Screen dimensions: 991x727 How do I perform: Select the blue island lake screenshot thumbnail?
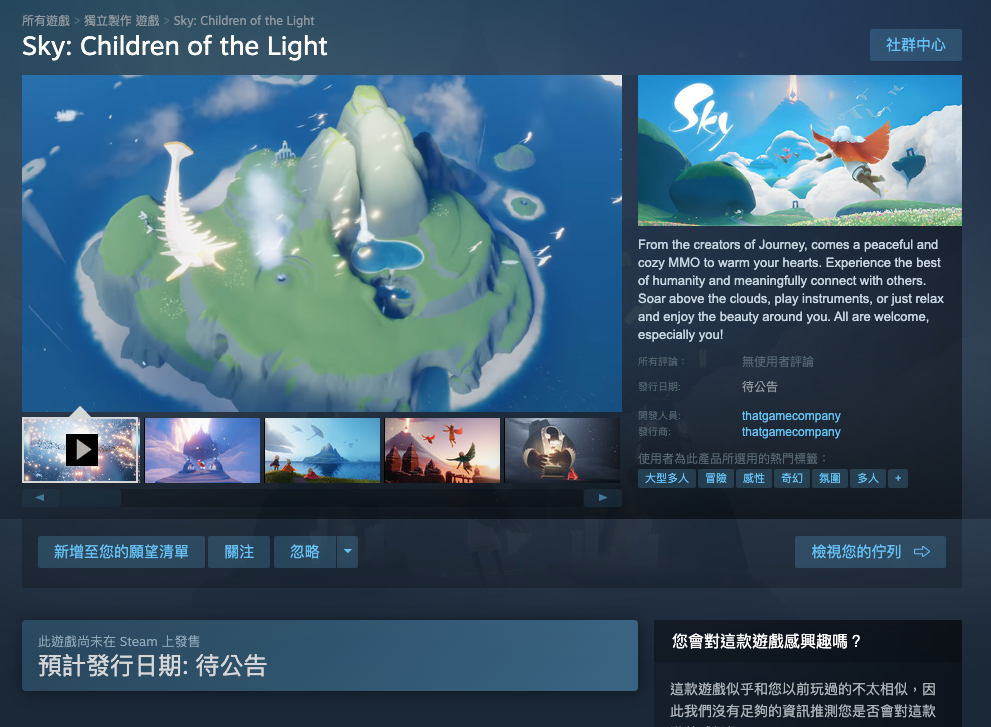(x=322, y=450)
